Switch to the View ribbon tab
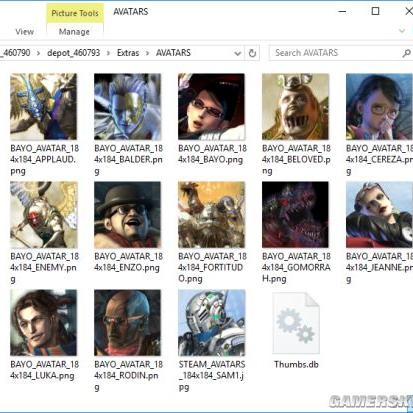Screen dimensions: 413x413 pyautogui.click(x=25, y=32)
